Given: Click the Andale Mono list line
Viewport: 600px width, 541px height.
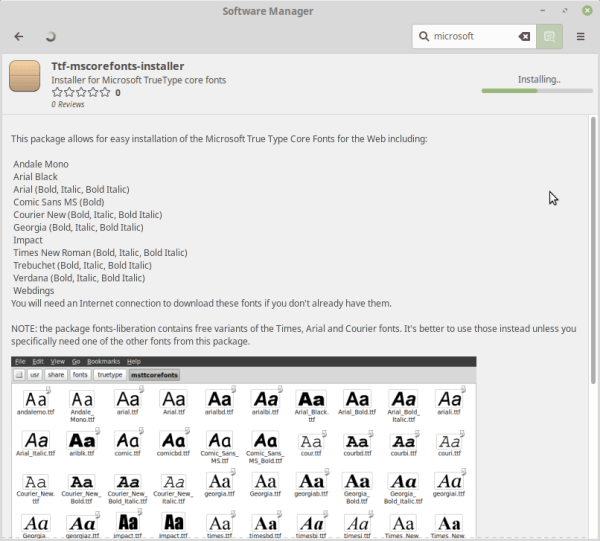Looking at the screenshot, I should pyautogui.click(x=41, y=164).
